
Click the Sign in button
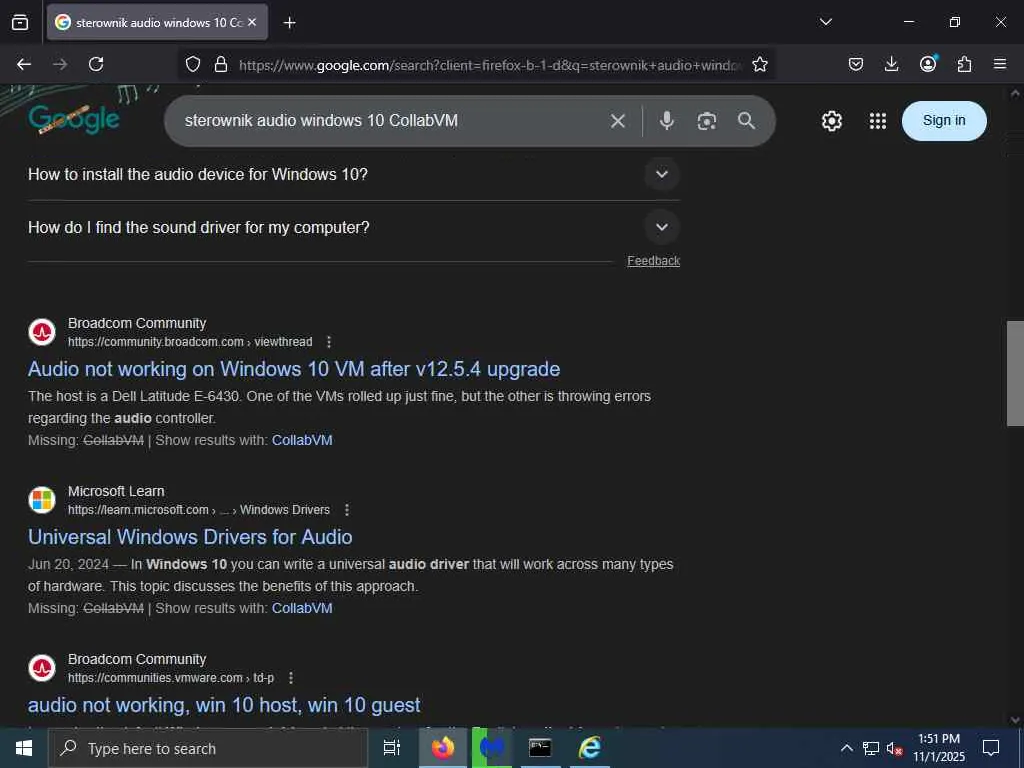click(944, 121)
